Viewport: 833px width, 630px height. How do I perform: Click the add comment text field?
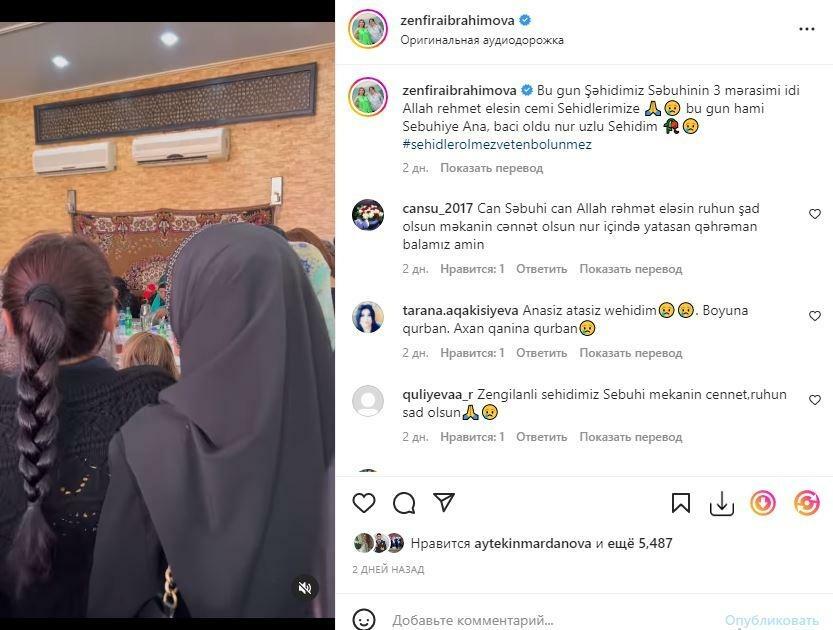(x=552, y=620)
